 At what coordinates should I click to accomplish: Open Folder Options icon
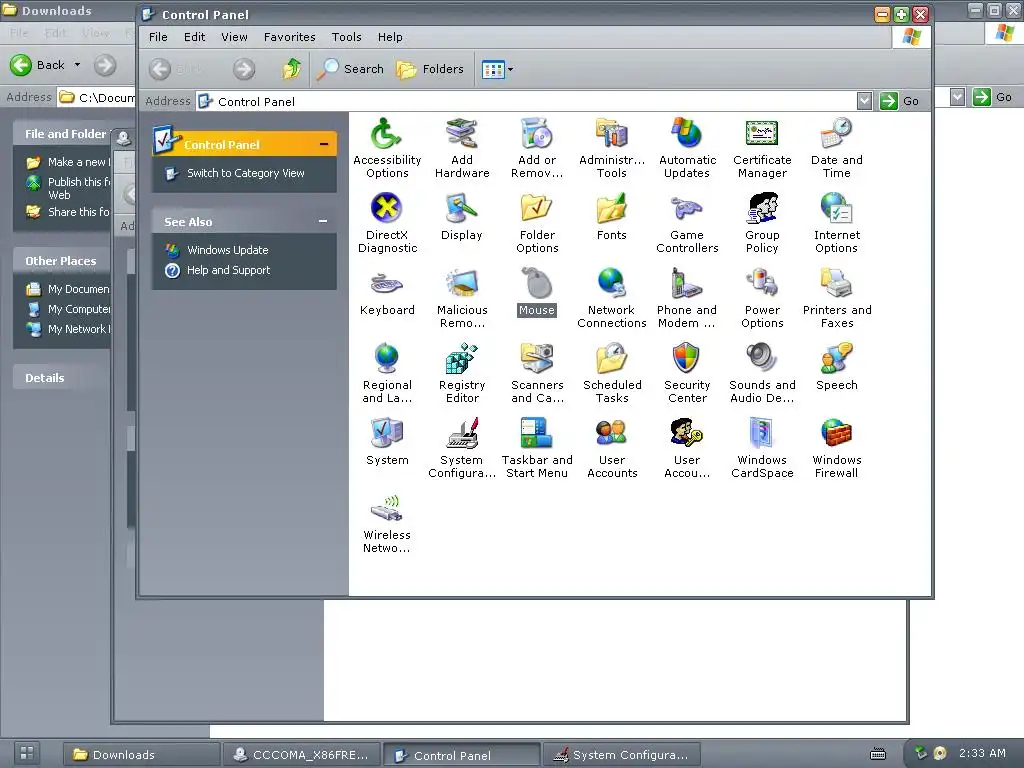[x=537, y=223]
